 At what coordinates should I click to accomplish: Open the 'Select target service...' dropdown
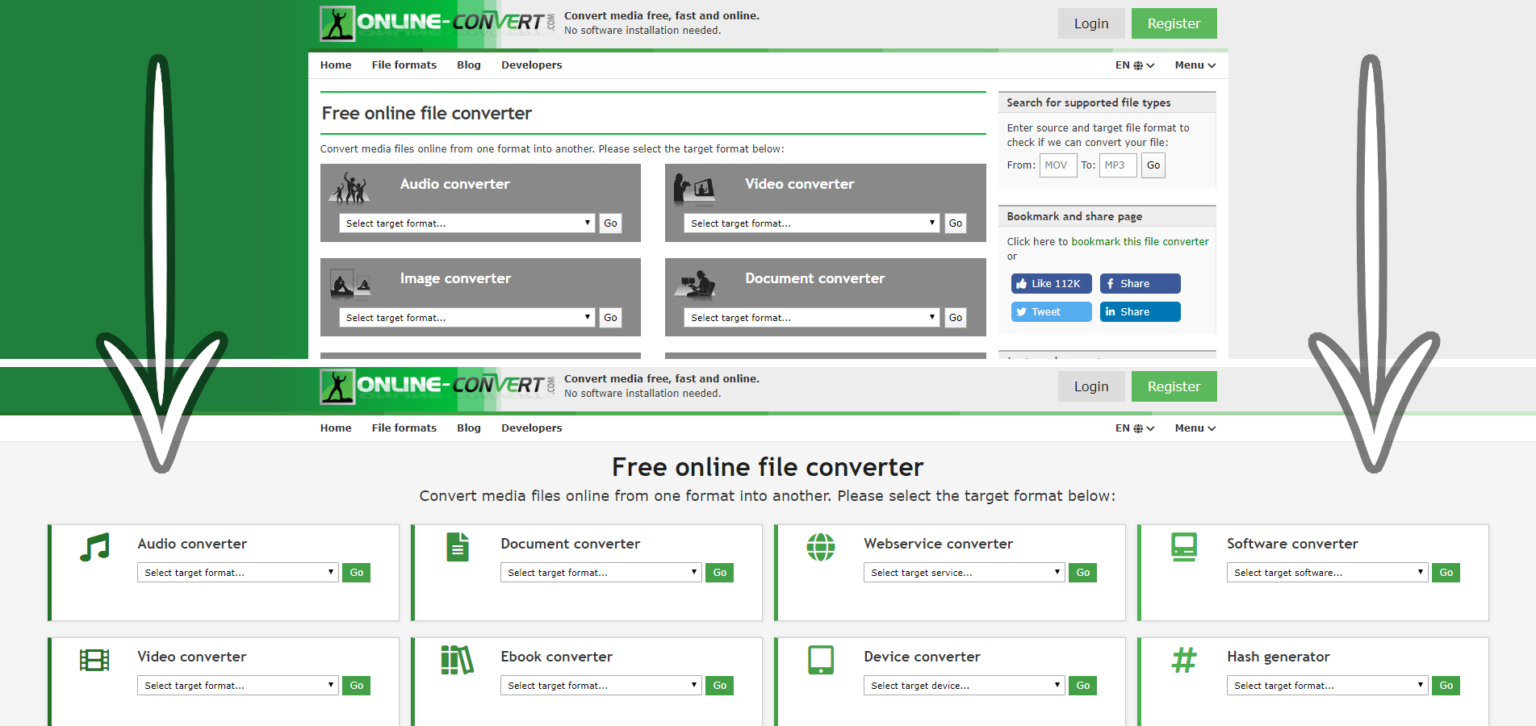coord(964,573)
